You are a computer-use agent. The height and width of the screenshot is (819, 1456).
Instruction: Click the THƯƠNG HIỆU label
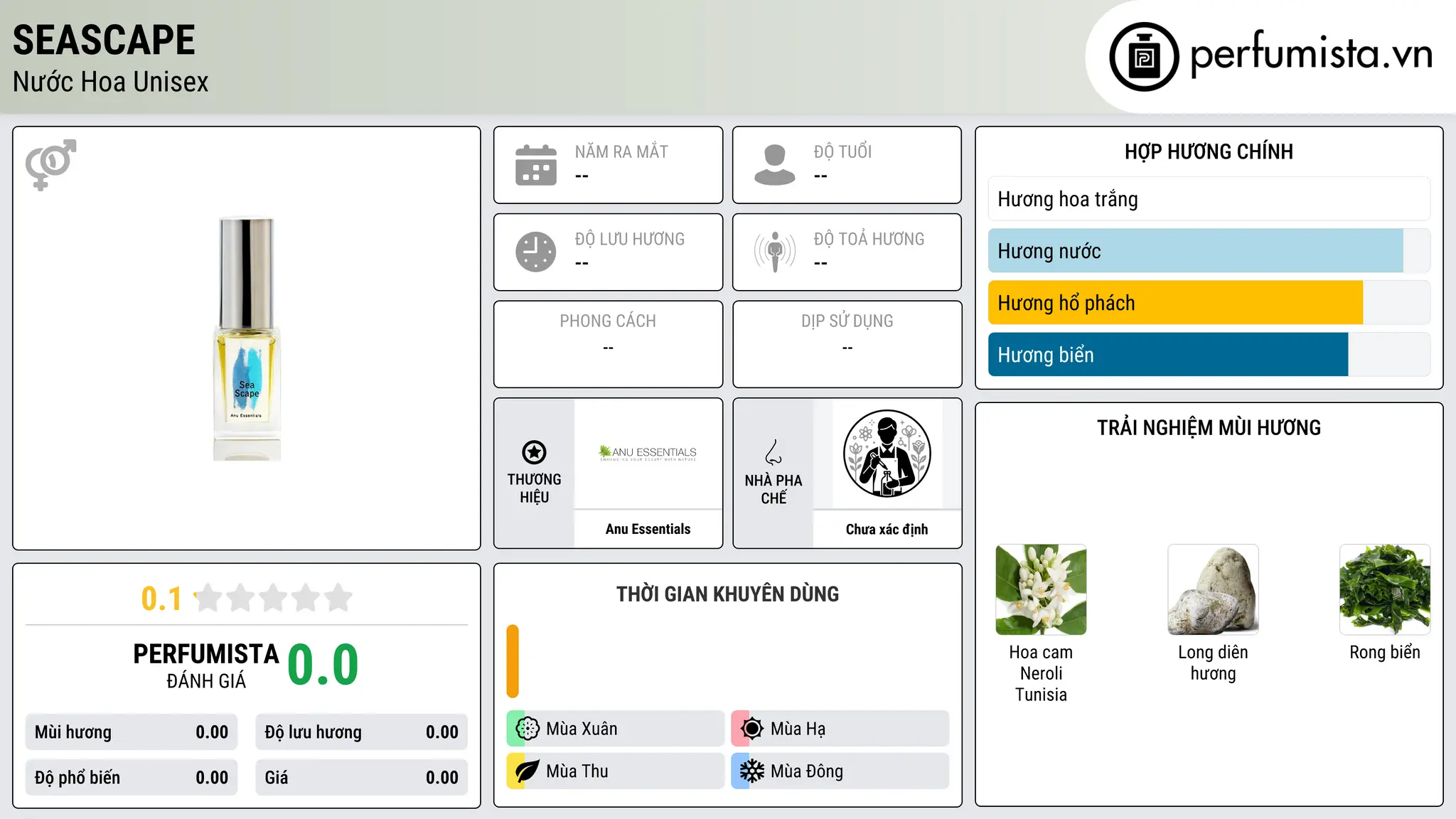(534, 488)
